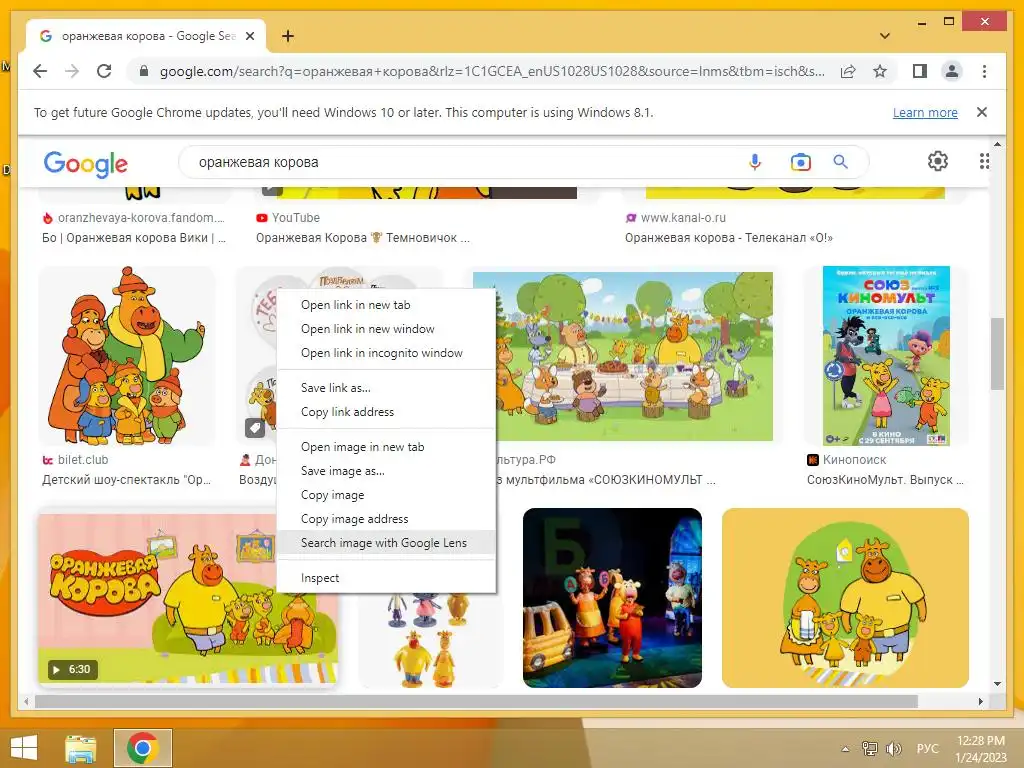Start voice search with the microphone
This screenshot has width=1024, height=768.
point(754,162)
